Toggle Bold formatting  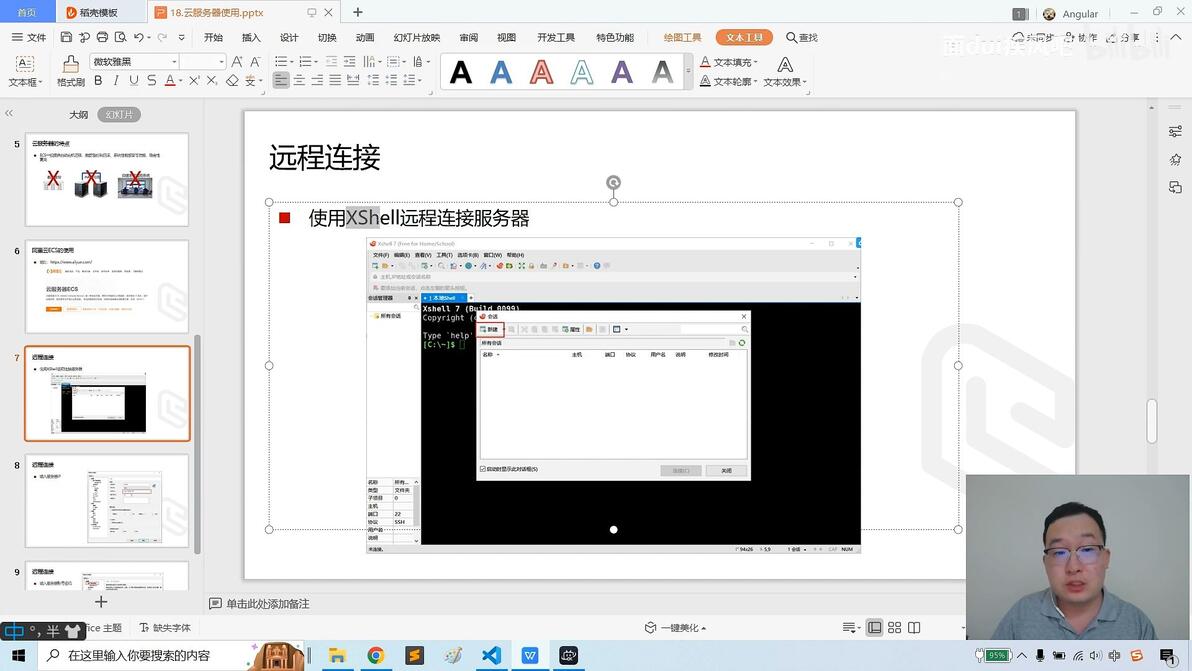[x=98, y=81]
